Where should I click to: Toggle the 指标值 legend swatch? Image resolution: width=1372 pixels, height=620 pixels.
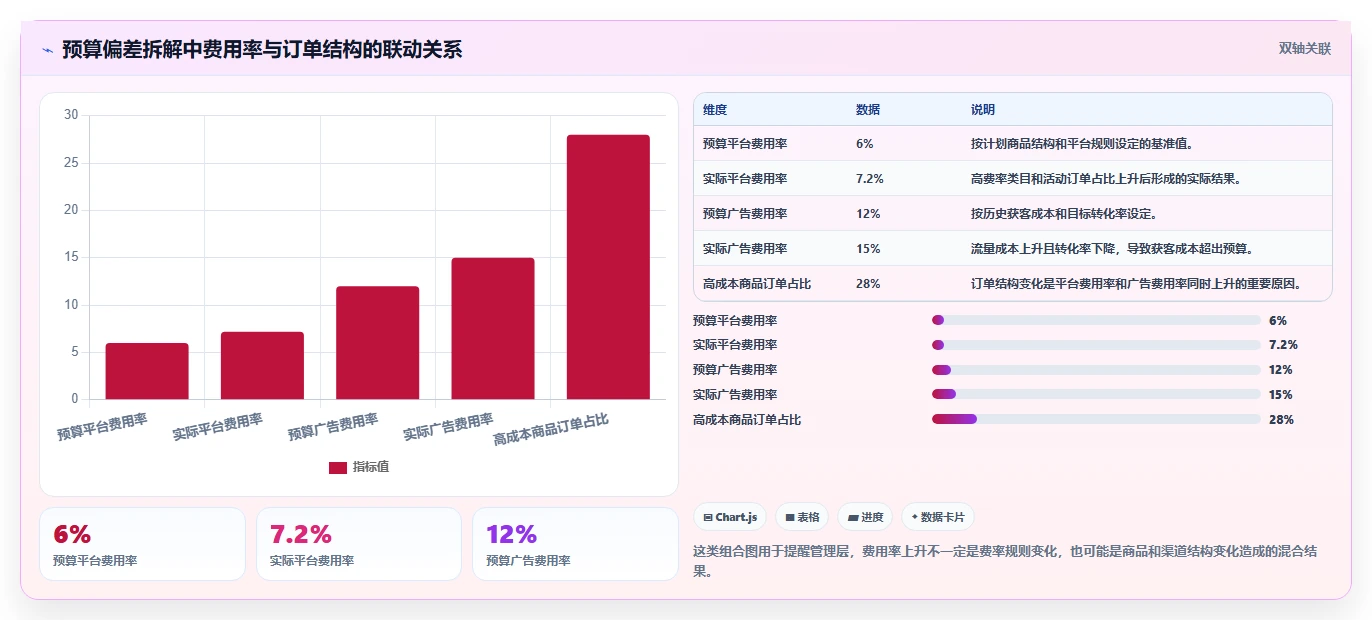tap(337, 467)
